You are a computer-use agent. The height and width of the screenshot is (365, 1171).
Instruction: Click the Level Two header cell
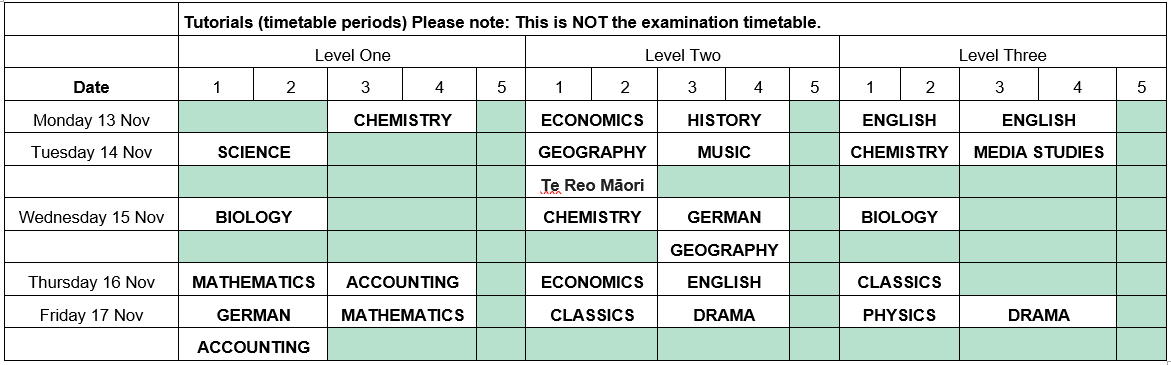pyautogui.click(x=683, y=54)
